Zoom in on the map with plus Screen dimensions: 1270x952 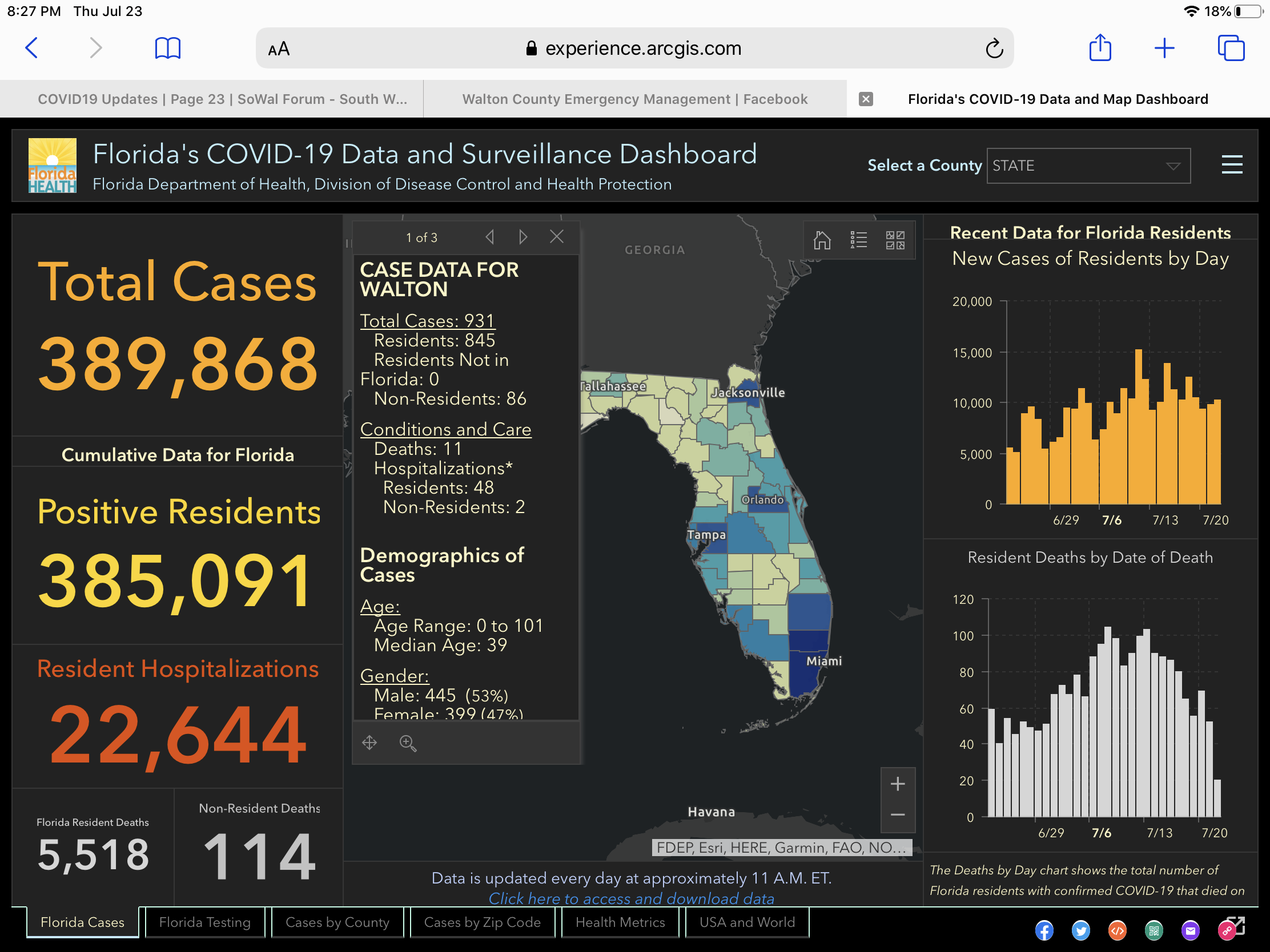point(897,784)
